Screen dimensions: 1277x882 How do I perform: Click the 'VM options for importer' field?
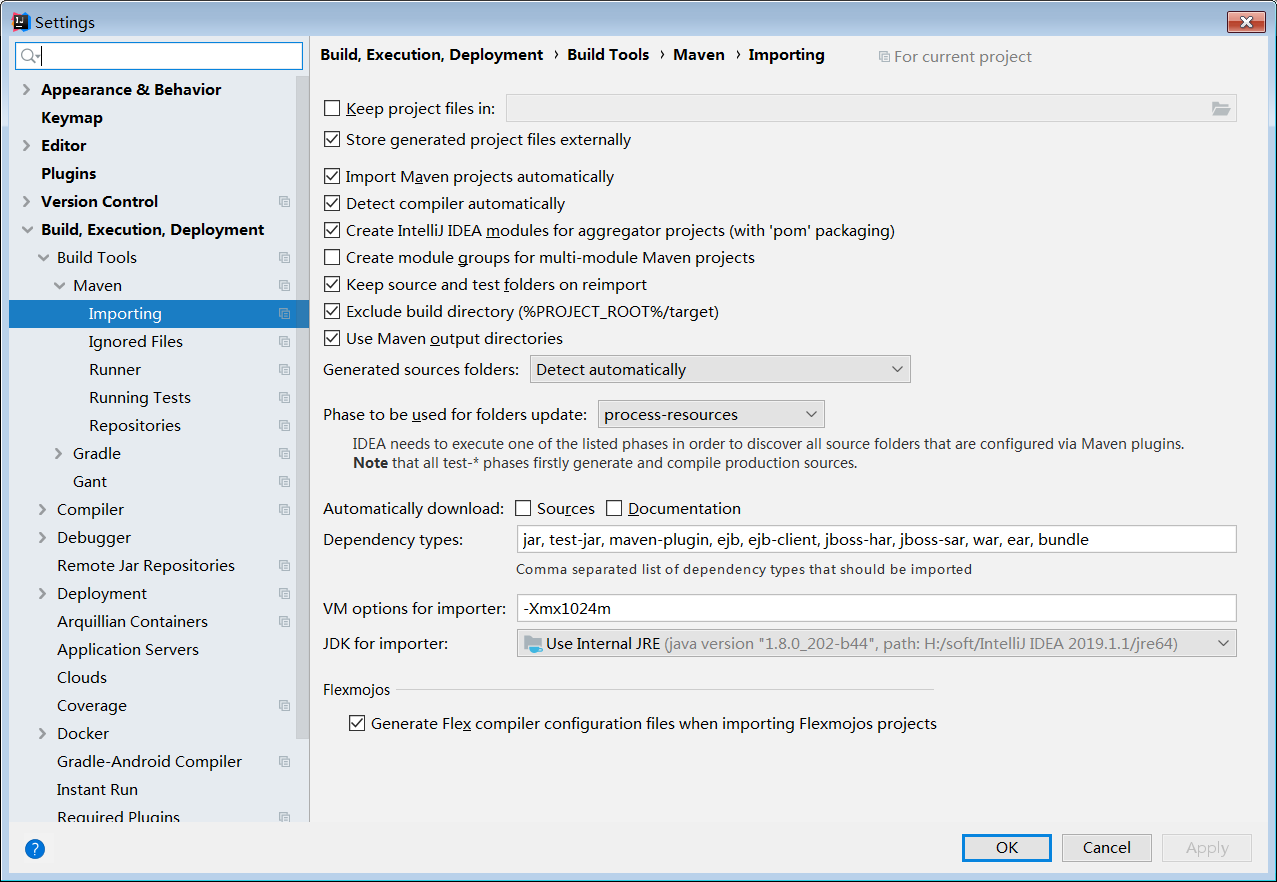(x=877, y=608)
